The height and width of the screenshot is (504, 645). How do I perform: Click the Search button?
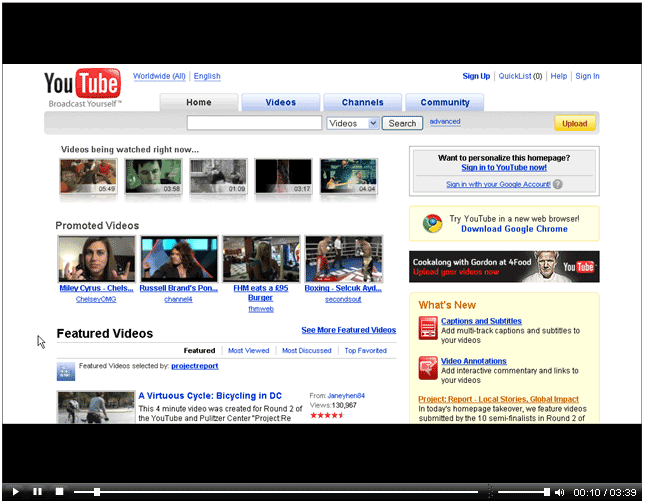(402, 123)
